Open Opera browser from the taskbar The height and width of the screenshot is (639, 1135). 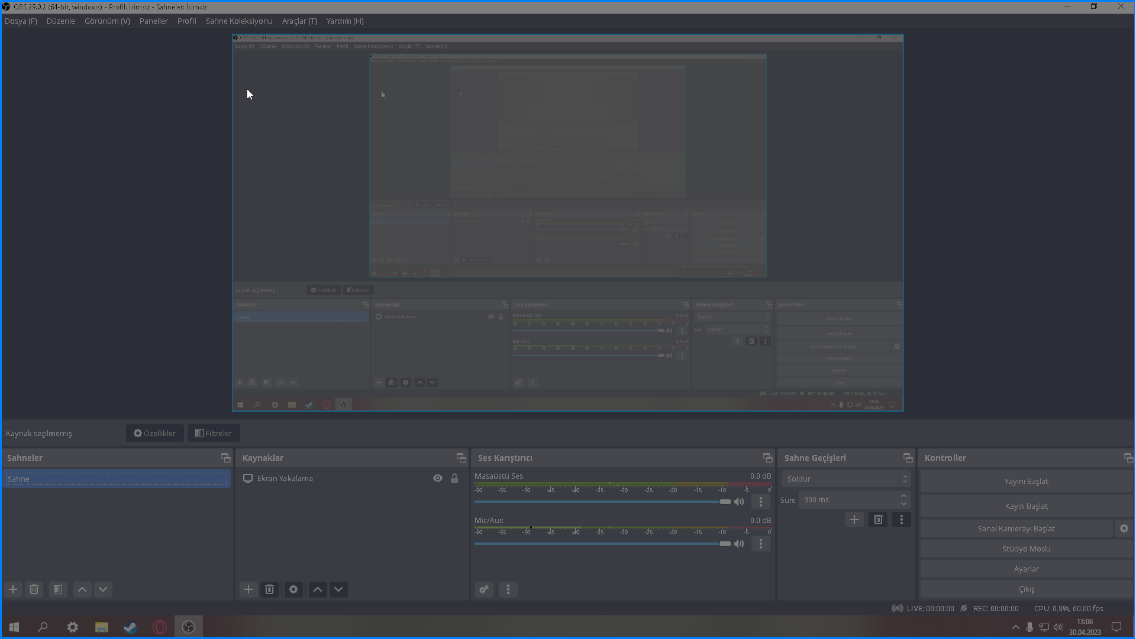(159, 627)
